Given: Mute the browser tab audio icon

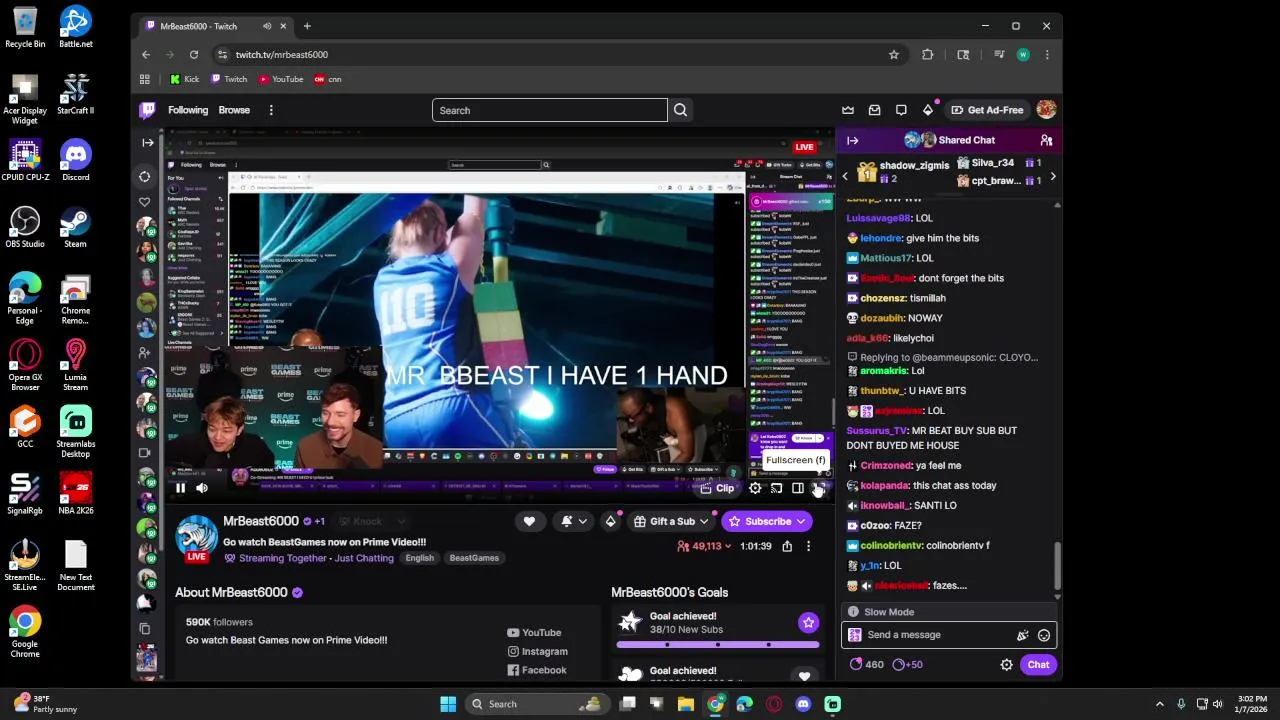Looking at the screenshot, I should tap(266, 26).
